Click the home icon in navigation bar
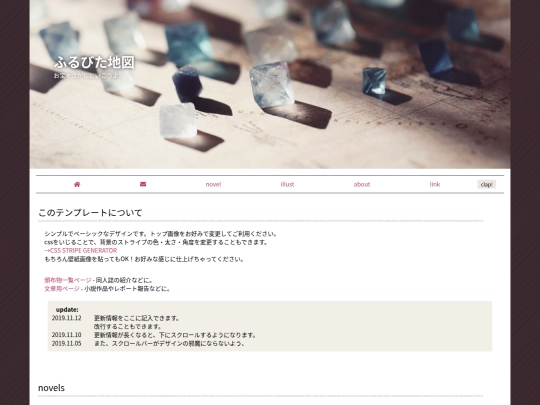This screenshot has width=540, height=405. 77,184
